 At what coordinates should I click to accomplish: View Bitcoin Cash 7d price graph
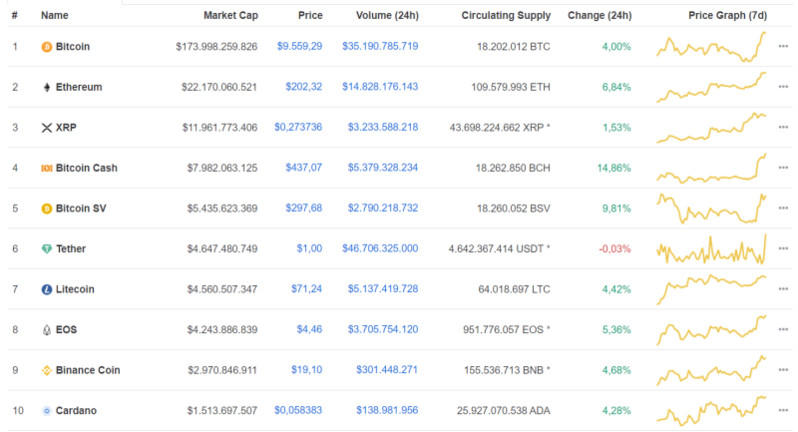click(x=711, y=168)
